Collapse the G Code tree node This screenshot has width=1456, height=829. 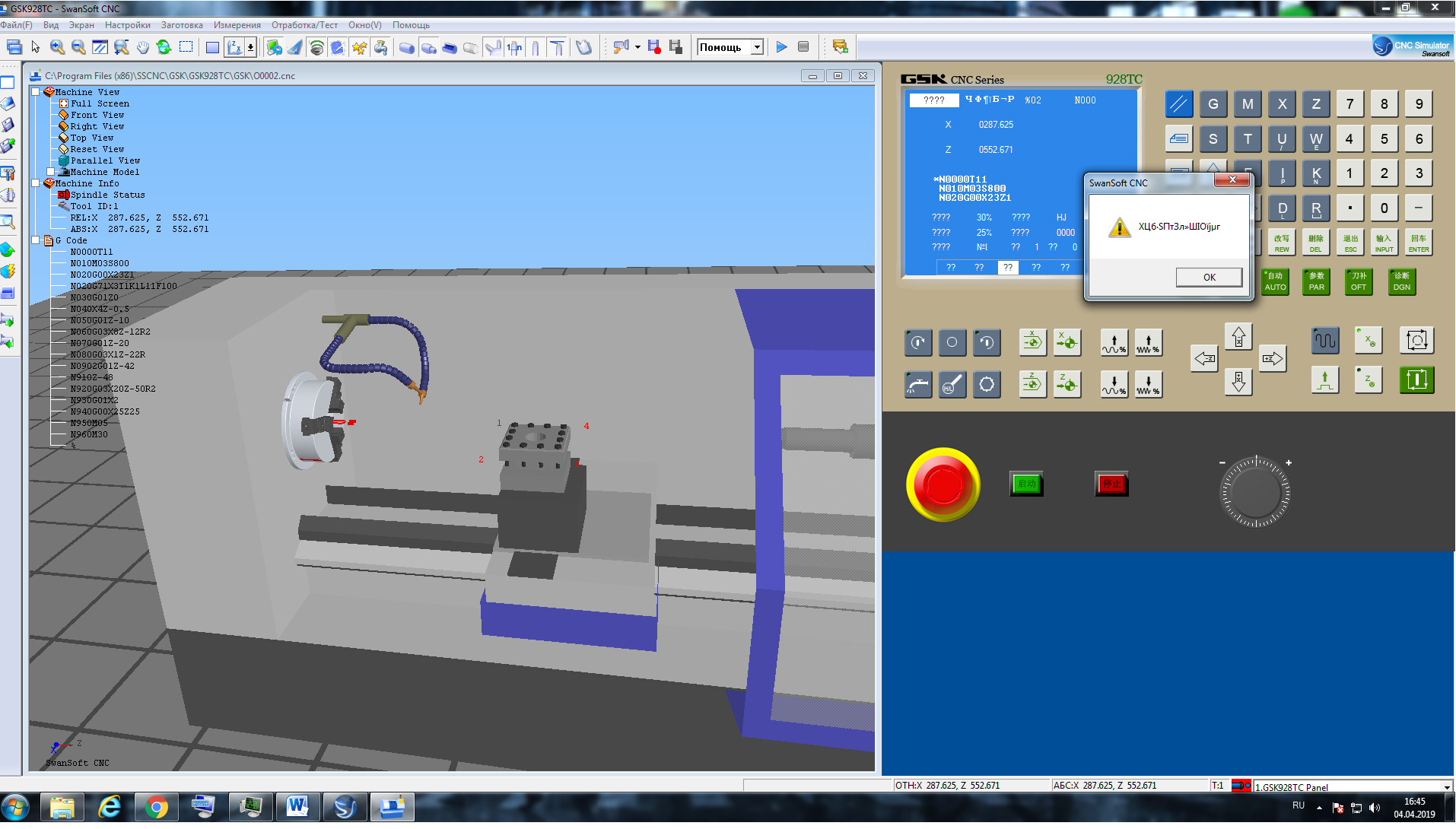point(36,240)
